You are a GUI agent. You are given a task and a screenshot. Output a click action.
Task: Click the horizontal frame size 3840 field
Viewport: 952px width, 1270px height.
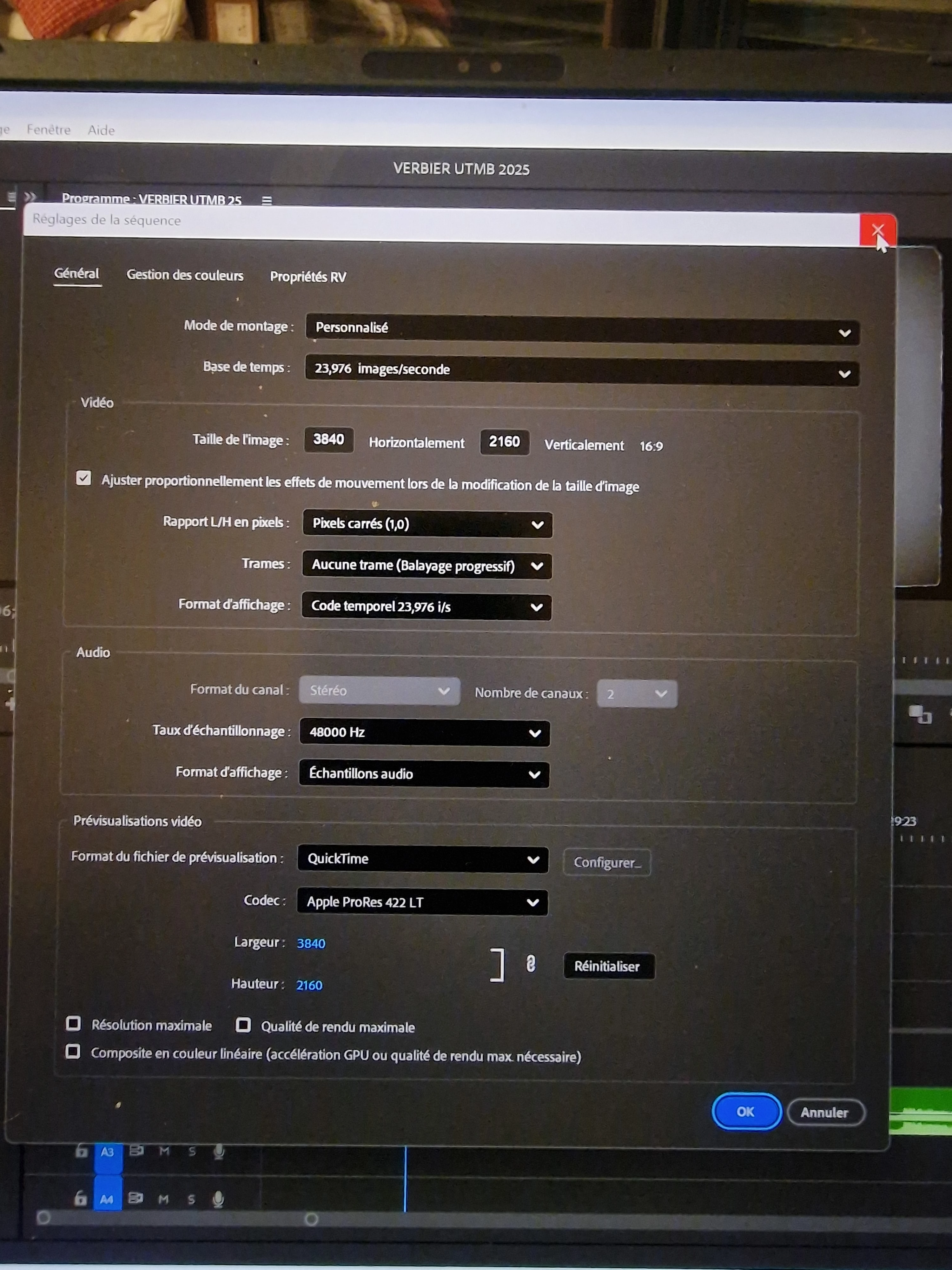[329, 440]
